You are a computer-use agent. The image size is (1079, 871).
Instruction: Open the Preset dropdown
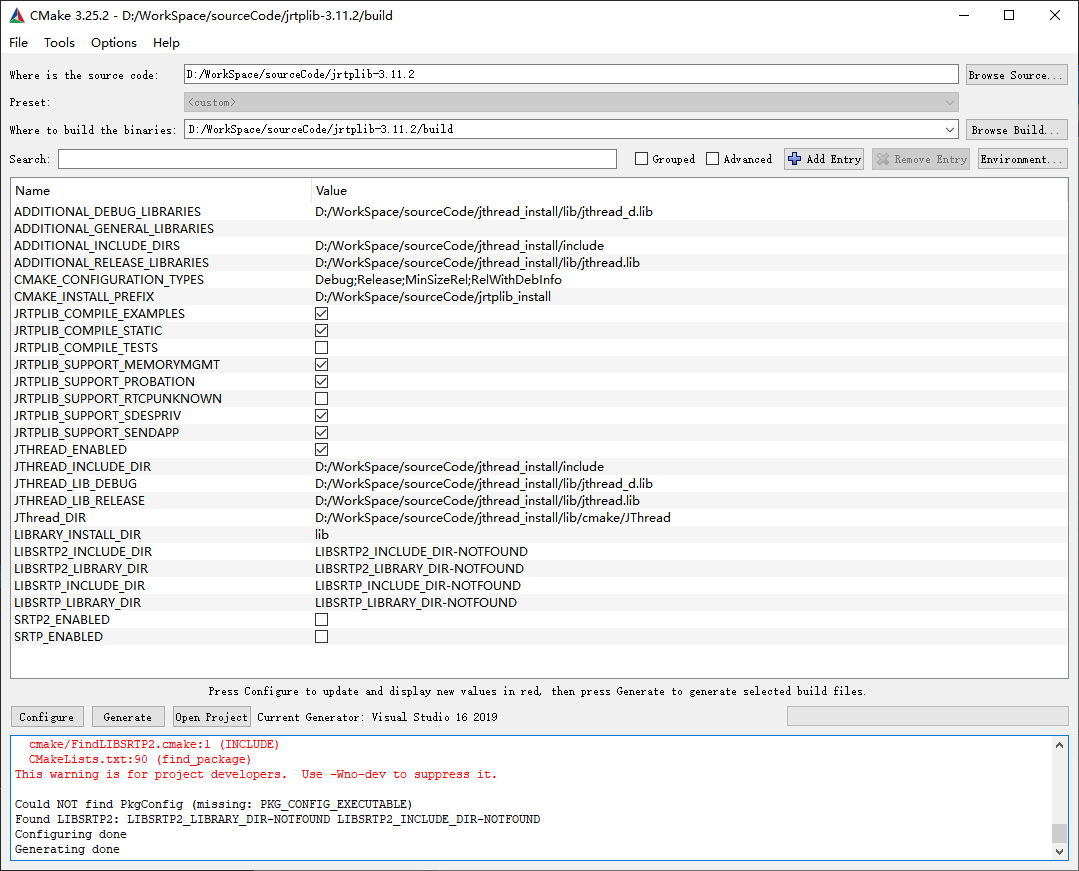click(571, 102)
